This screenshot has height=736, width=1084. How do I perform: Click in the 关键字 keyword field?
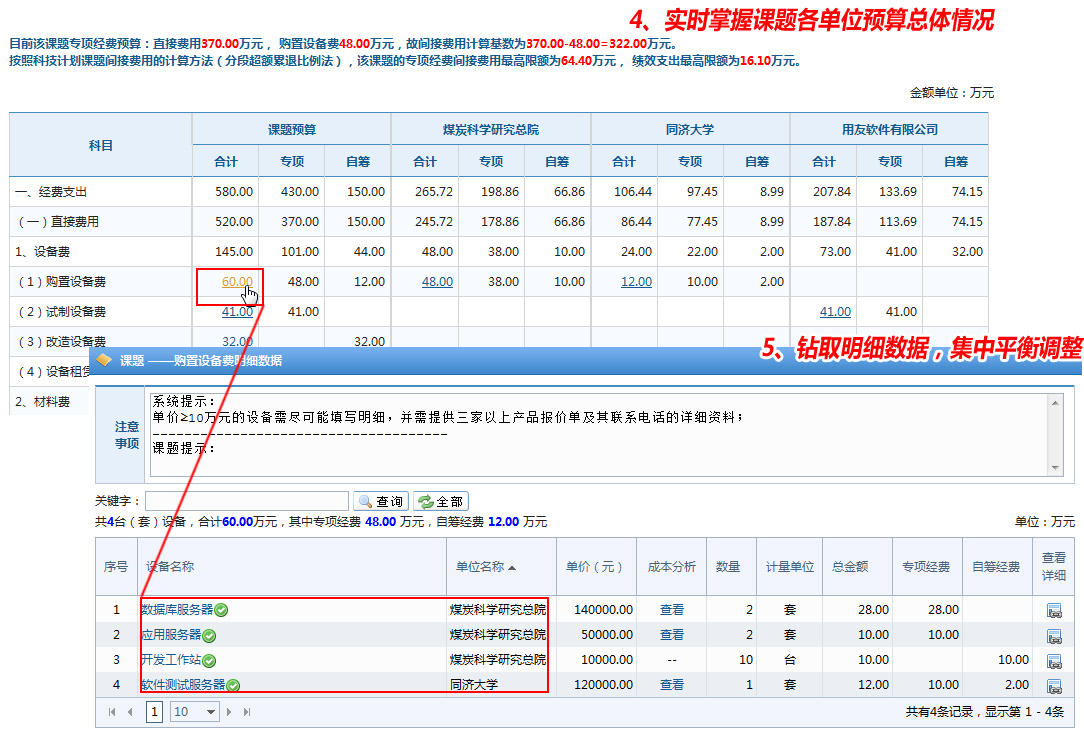click(x=247, y=501)
